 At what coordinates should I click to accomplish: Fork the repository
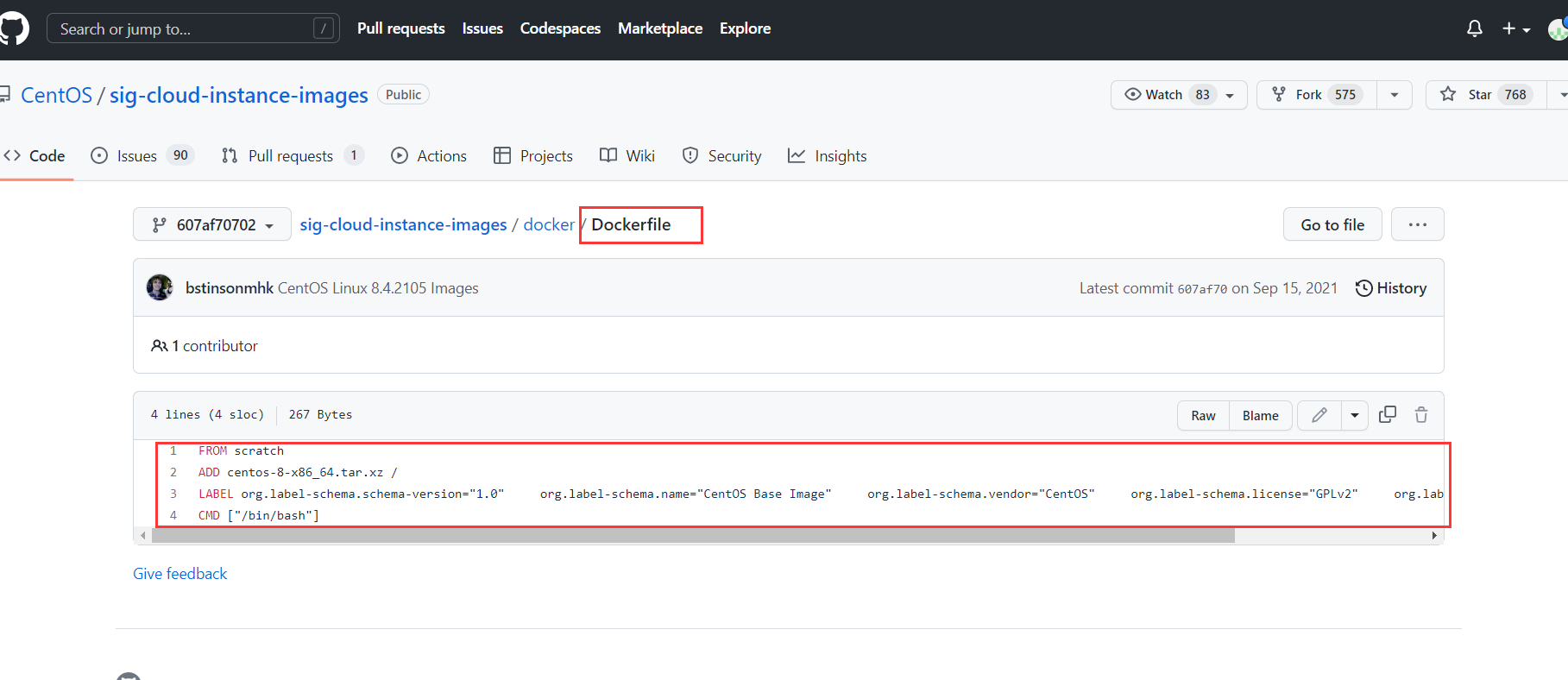1317,95
